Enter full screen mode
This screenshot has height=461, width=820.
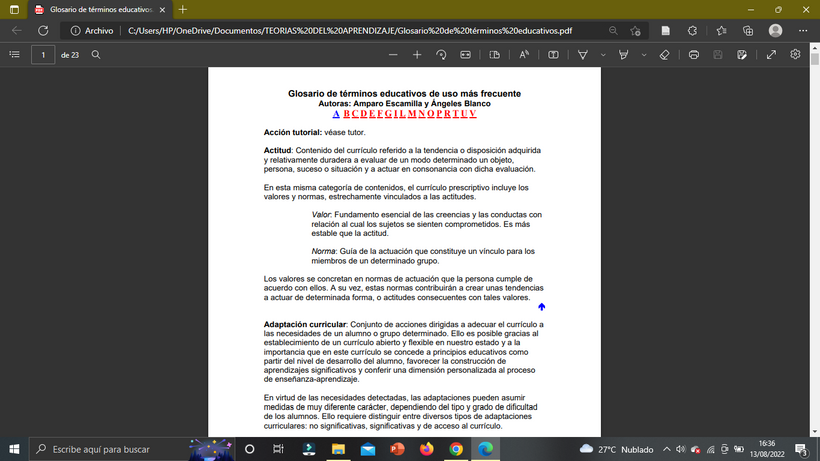[771, 54]
